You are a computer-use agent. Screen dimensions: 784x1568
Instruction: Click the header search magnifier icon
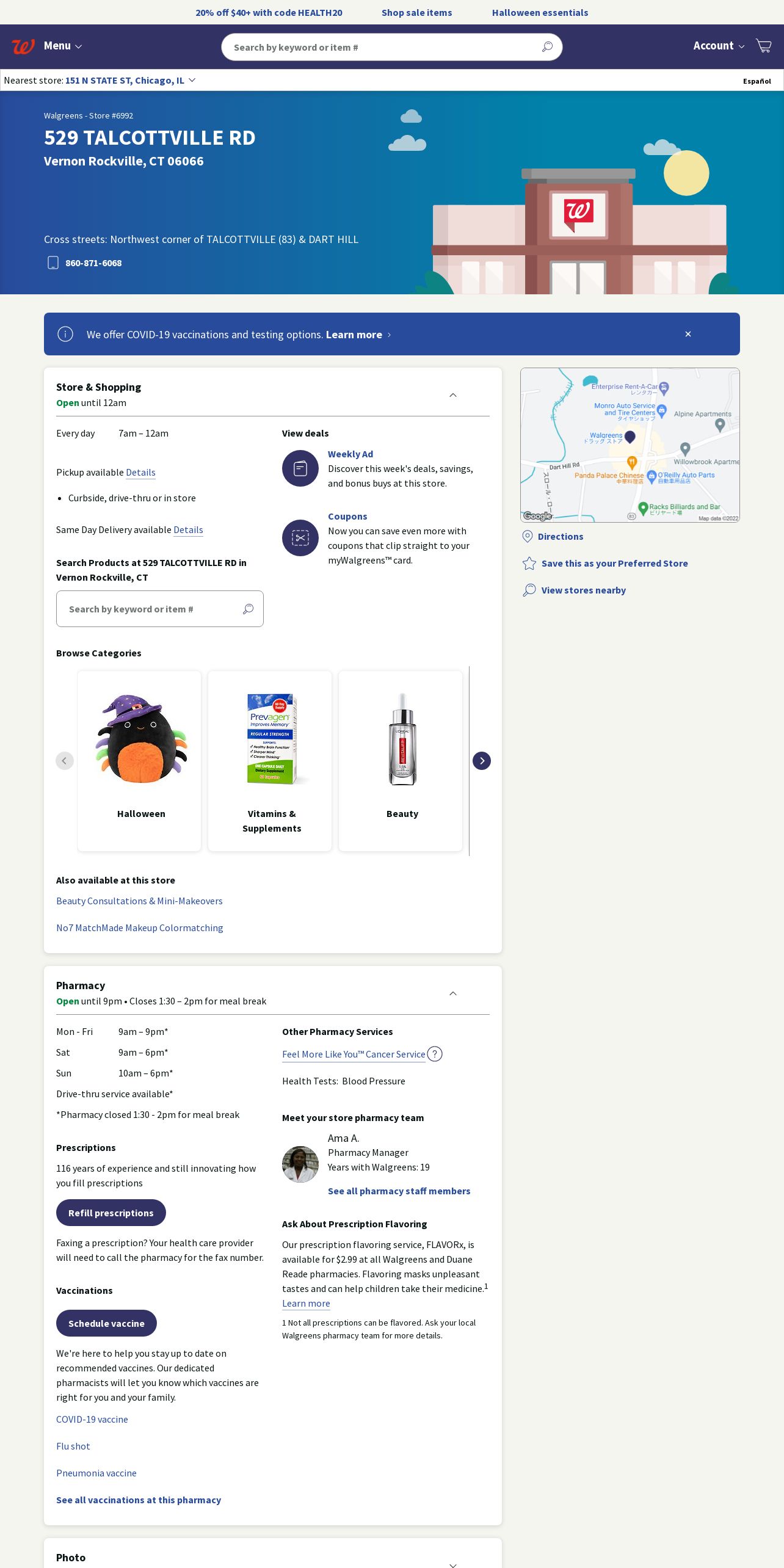point(547,47)
